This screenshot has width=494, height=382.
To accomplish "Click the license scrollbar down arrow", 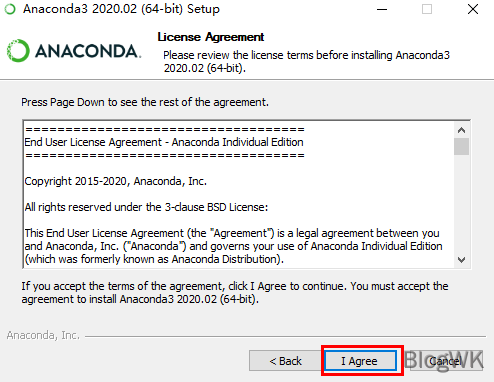I will point(461,260).
